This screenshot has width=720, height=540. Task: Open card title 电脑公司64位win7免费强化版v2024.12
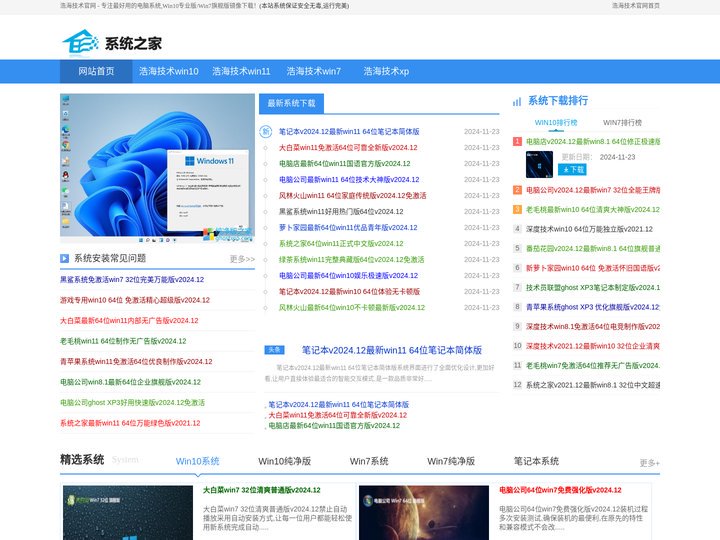point(560,490)
